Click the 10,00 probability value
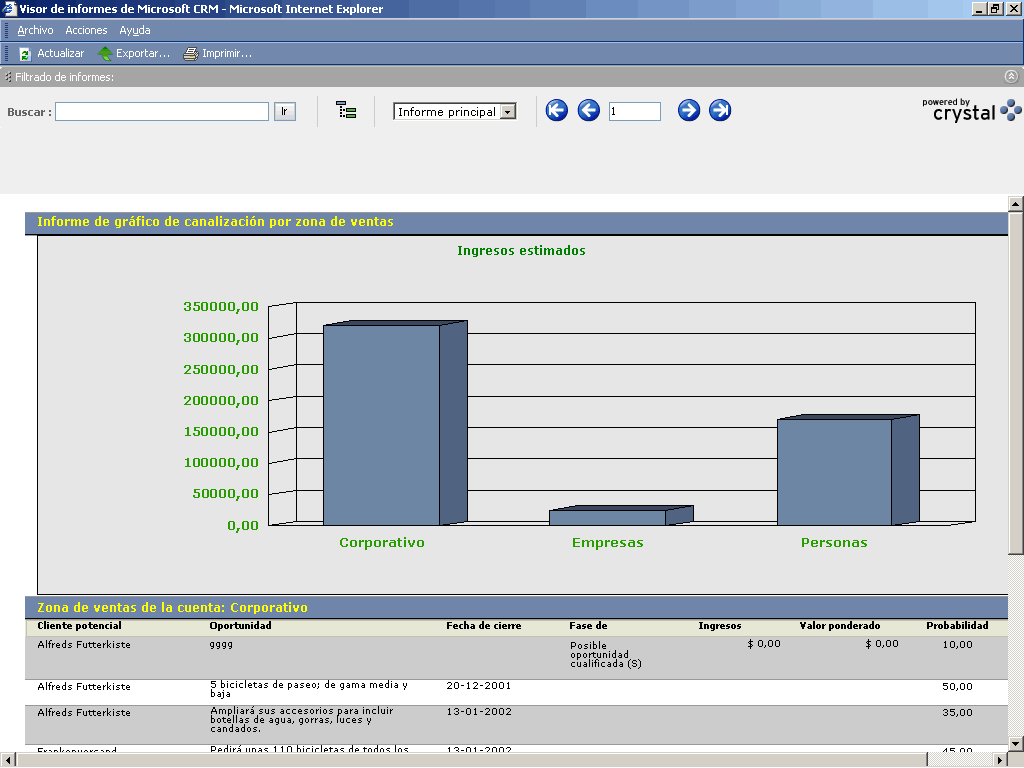 (957, 645)
